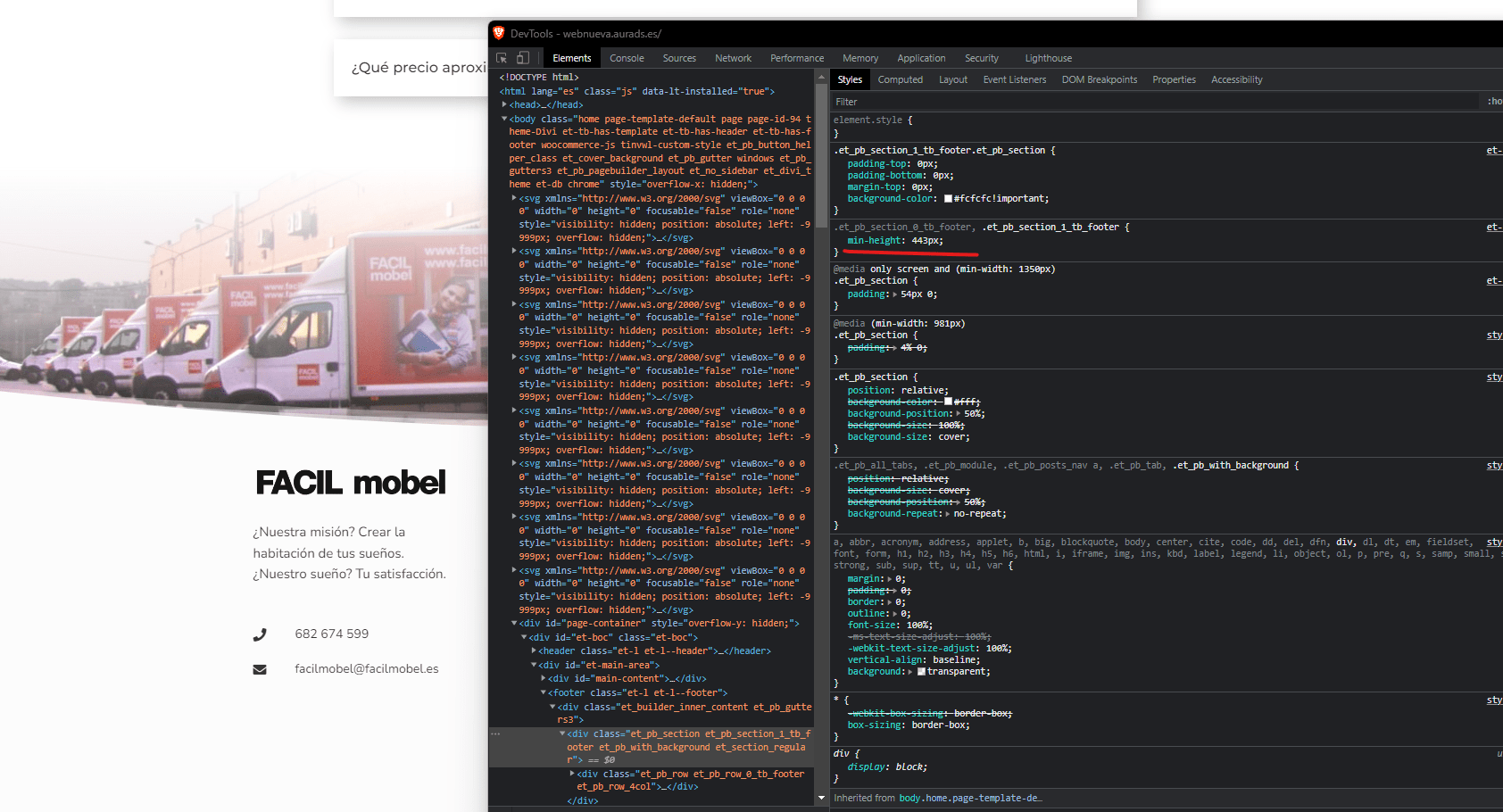Edit the box-sizing border-box value
1503x812 pixels.
(938, 725)
